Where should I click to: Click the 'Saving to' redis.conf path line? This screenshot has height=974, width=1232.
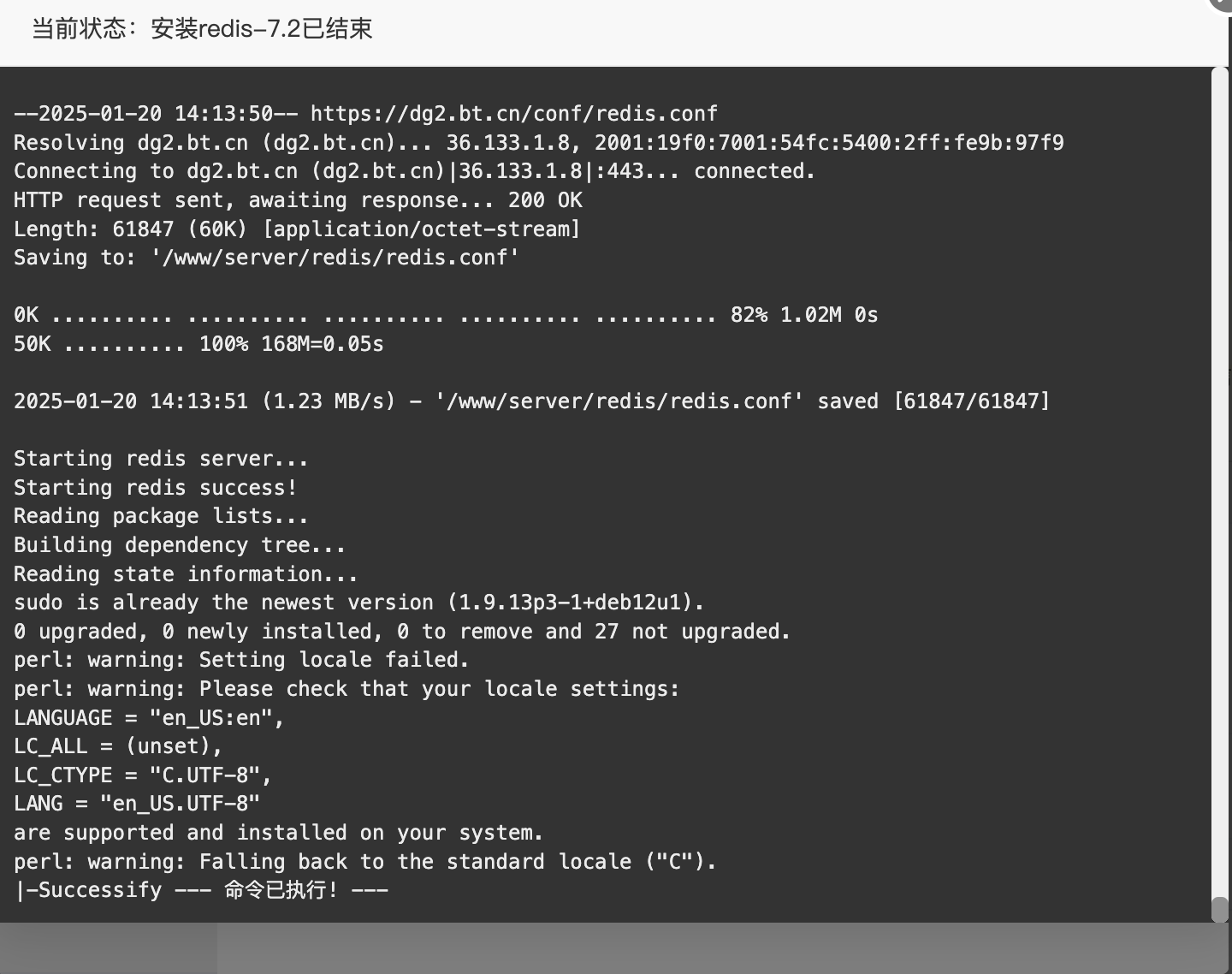(x=267, y=258)
